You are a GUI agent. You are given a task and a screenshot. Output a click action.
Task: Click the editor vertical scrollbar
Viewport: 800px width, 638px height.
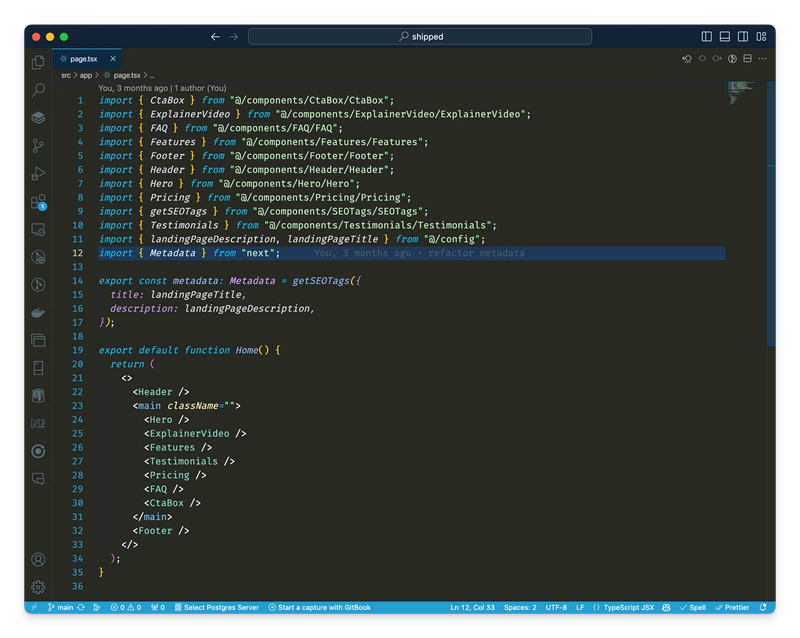[771, 214]
